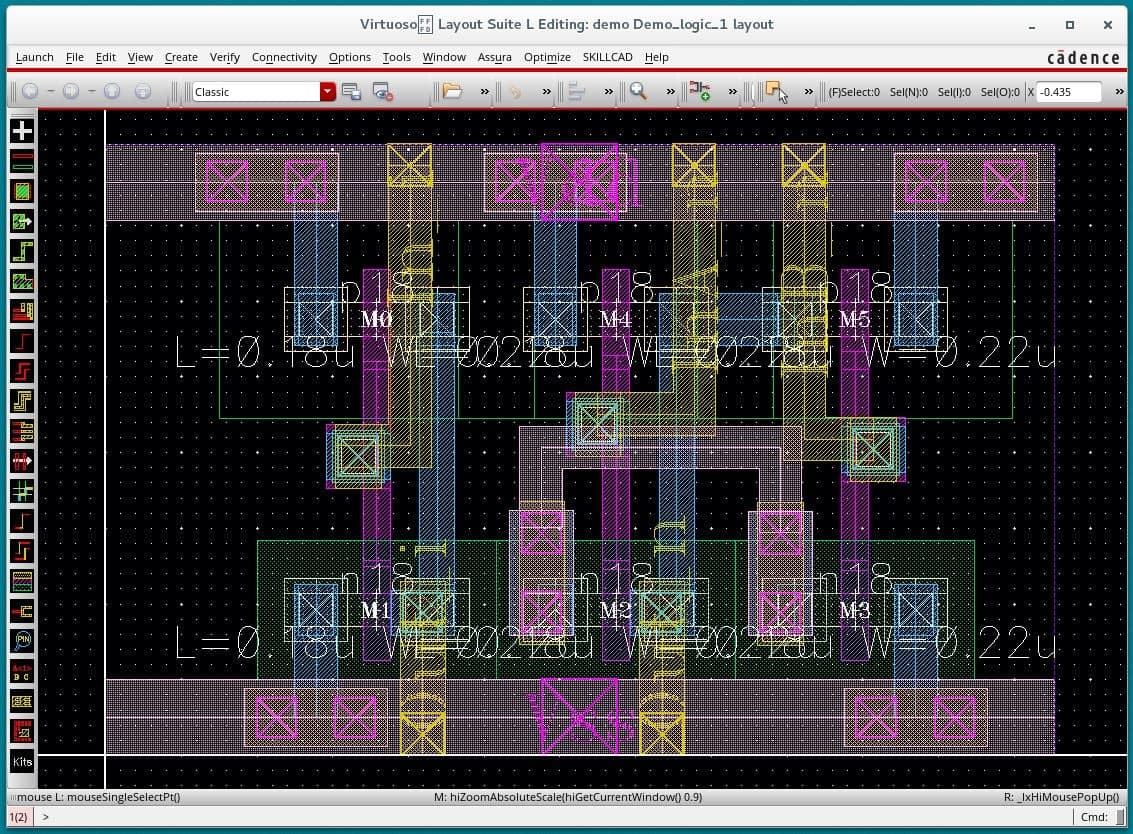The height and width of the screenshot is (834, 1133).
Task: Expand hidden items after the folder icon
Action: (484, 92)
